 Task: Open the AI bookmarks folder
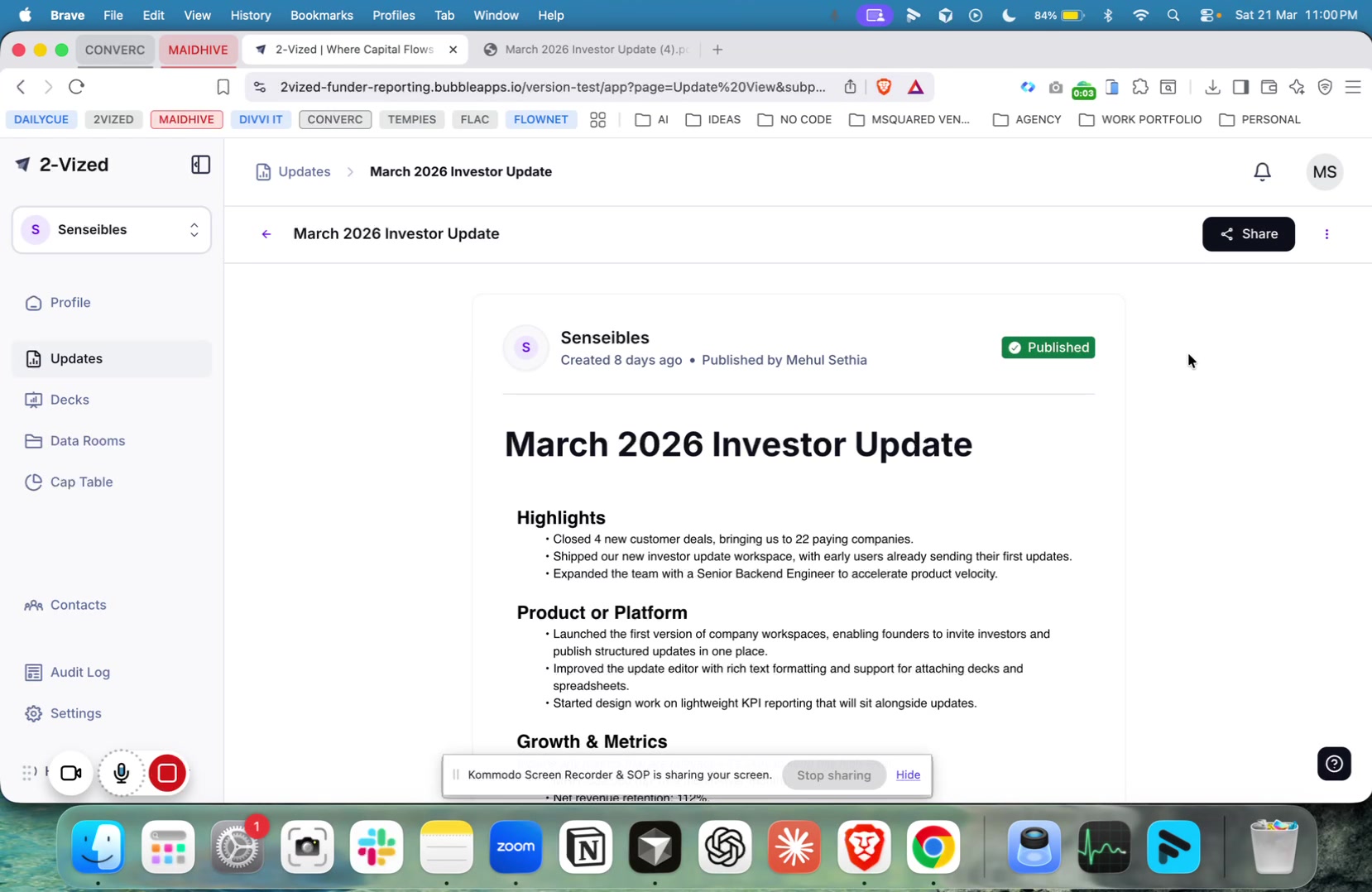[652, 120]
